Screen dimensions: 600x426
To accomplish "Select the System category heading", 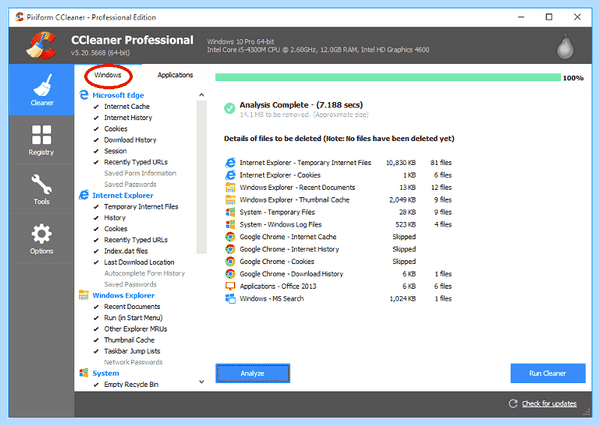I will coord(106,373).
